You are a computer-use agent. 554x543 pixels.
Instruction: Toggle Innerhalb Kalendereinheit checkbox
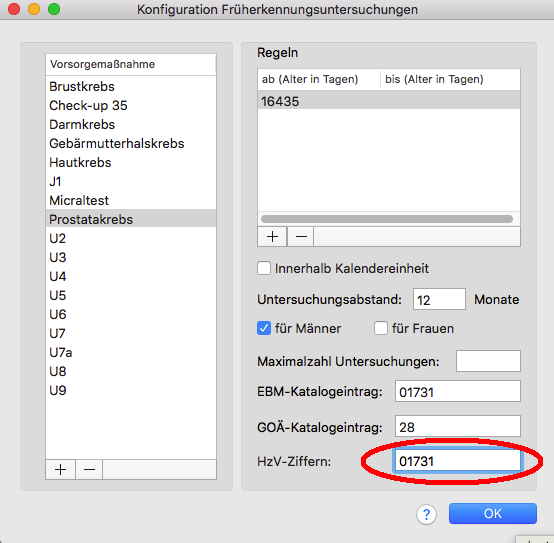264,268
